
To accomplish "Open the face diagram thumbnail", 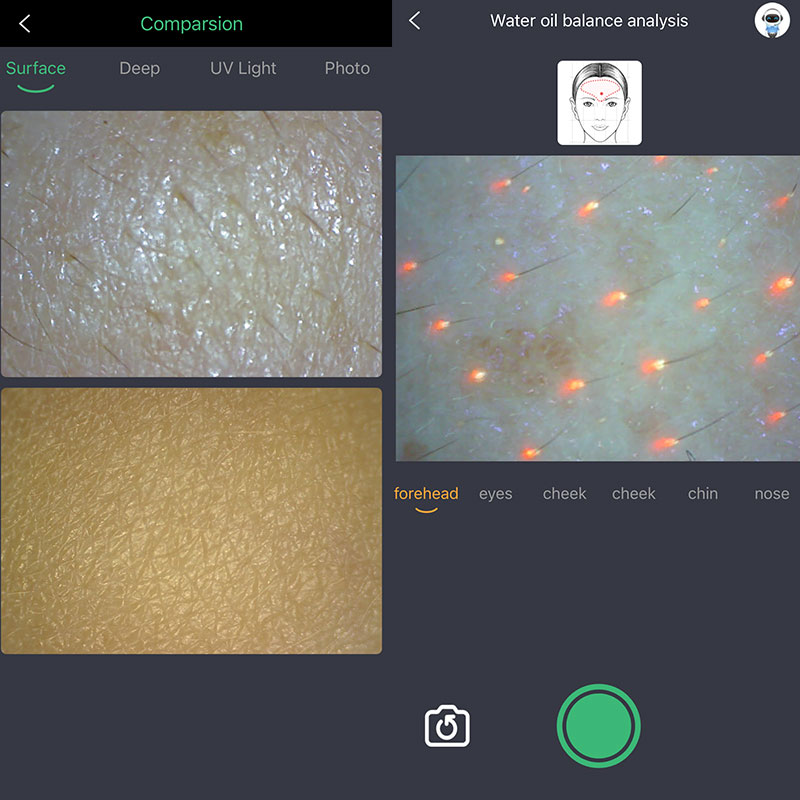I will 599,103.
